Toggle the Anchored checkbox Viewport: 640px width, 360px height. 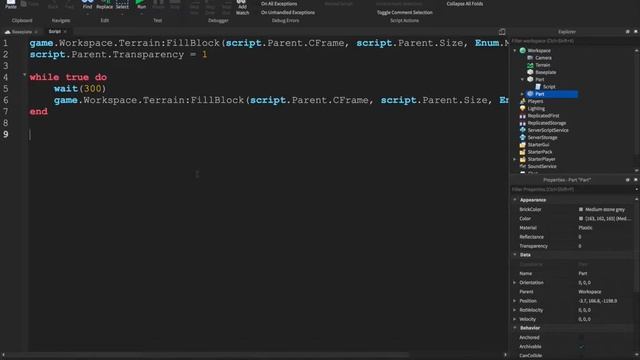pos(581,338)
